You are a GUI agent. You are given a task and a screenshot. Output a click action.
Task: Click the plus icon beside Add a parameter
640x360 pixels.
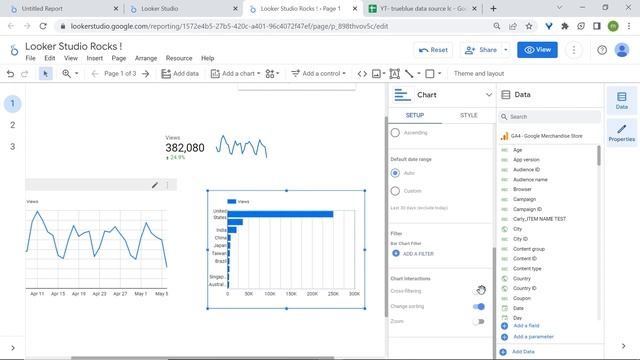point(504,337)
